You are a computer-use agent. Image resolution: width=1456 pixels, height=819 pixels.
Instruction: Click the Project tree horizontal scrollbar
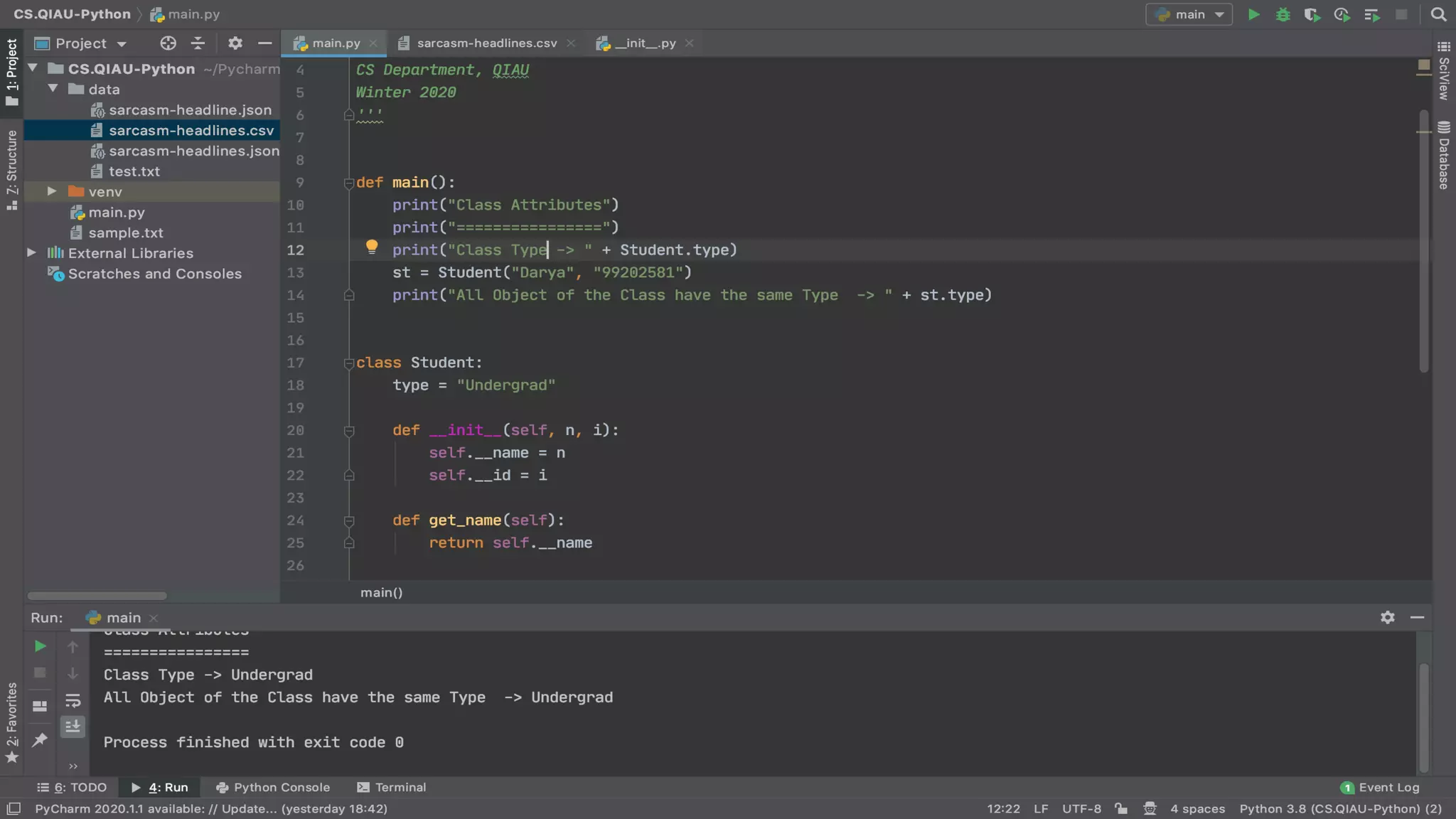(97, 596)
